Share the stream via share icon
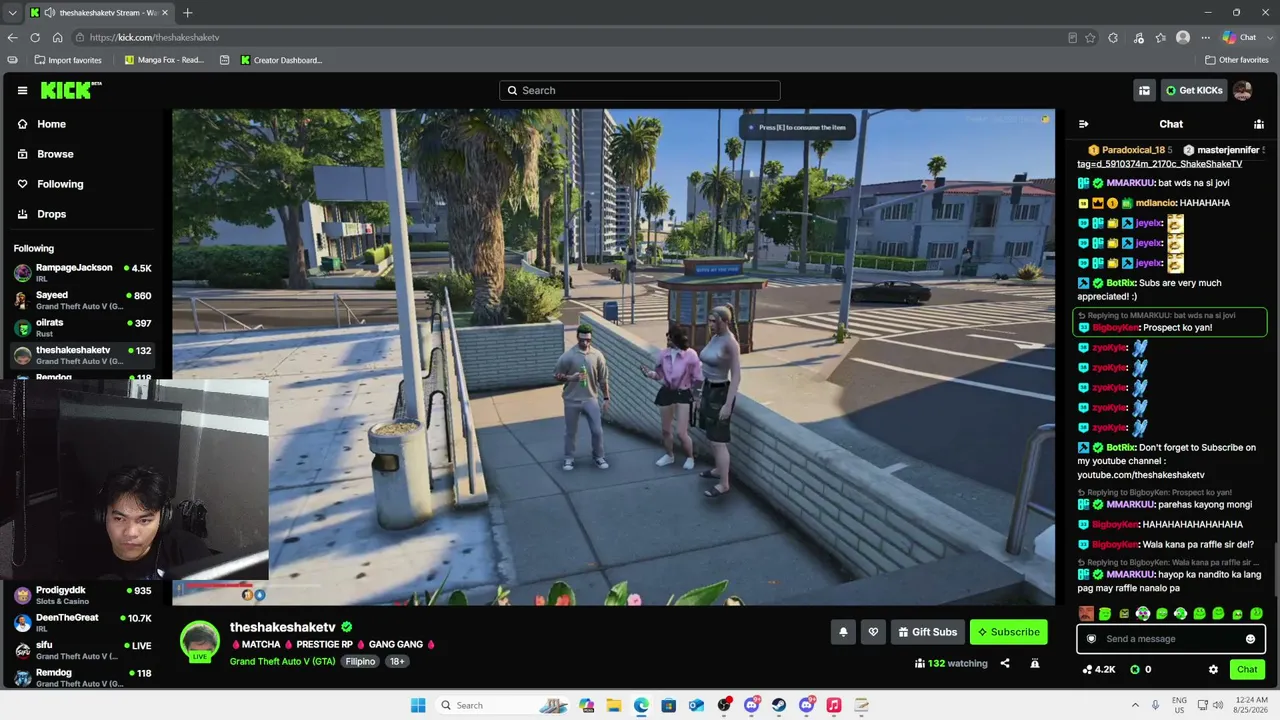Viewport: 1280px width, 720px height. 1005,663
